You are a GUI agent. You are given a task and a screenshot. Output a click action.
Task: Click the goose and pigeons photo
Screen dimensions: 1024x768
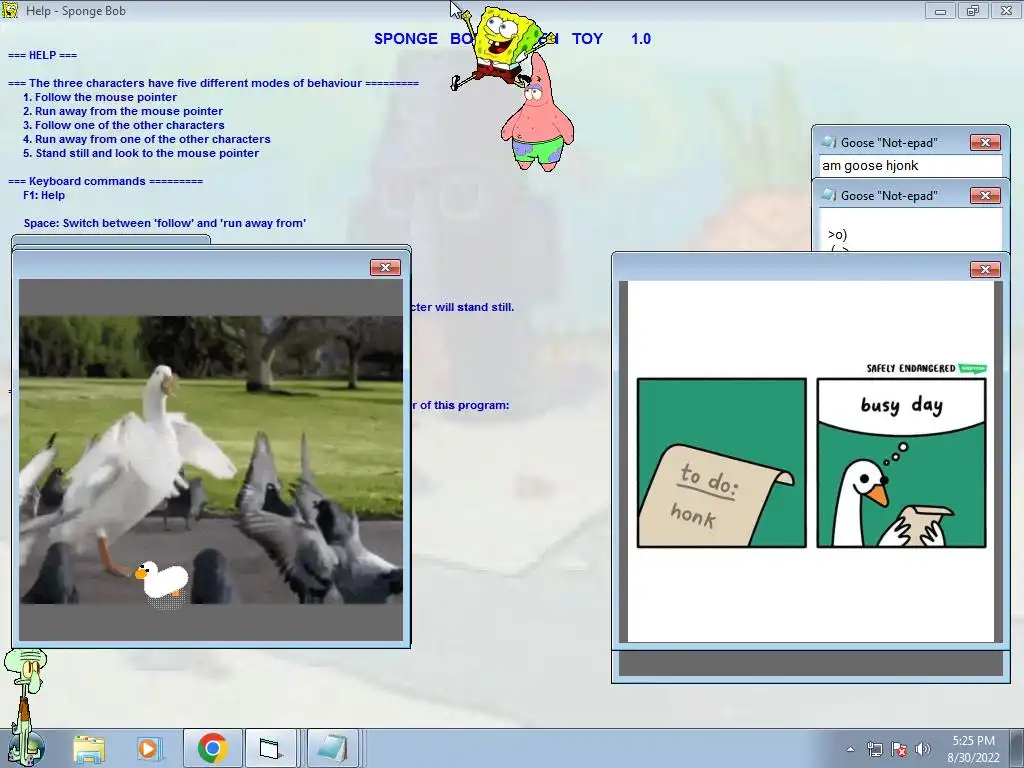pyautogui.click(x=211, y=460)
